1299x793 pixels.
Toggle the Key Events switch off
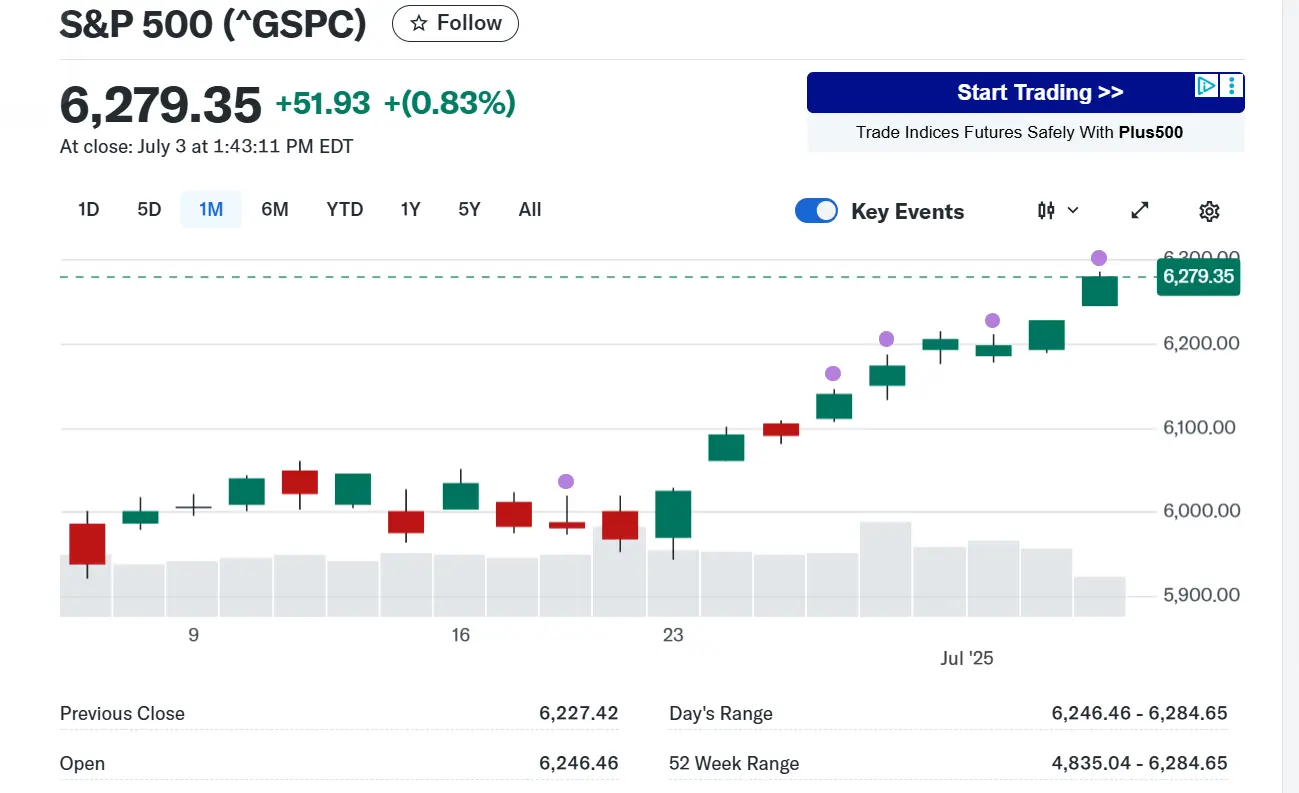816,211
